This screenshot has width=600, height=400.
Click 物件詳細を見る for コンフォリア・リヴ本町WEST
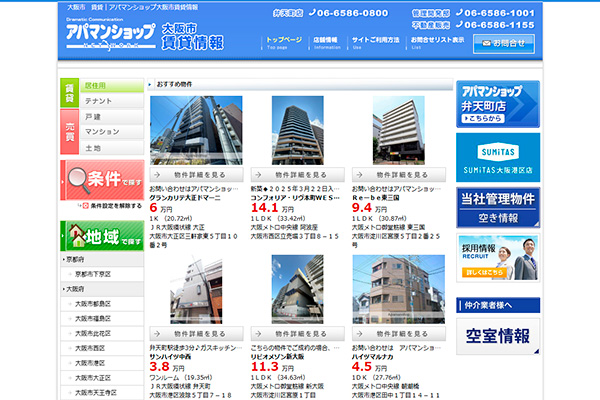[x=298, y=175]
